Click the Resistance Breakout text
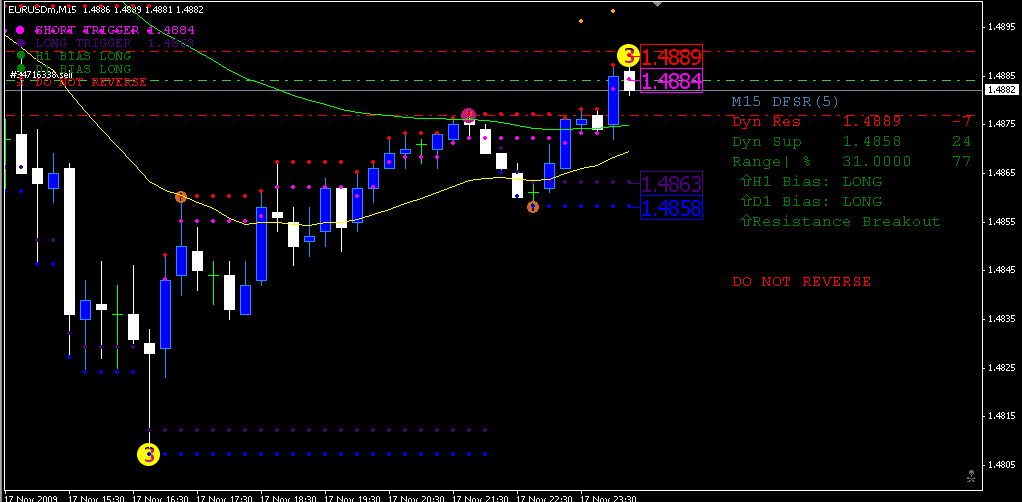The width and height of the screenshot is (1022, 502). pos(846,222)
